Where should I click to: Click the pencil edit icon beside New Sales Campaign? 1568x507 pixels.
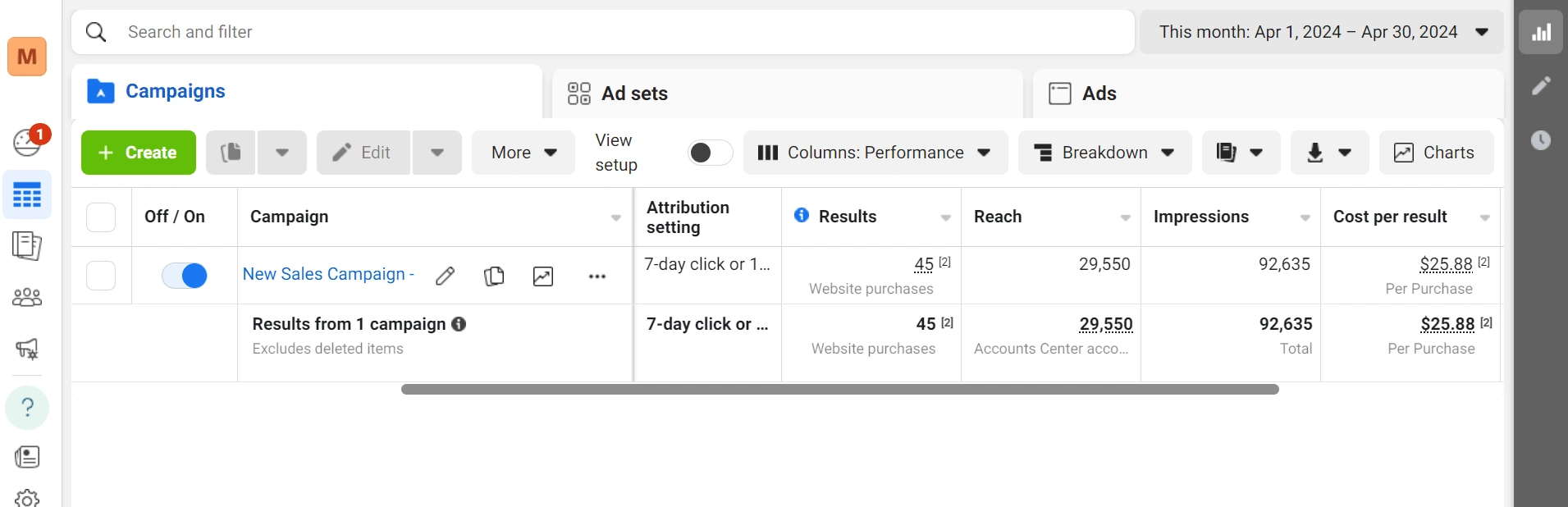(445, 276)
